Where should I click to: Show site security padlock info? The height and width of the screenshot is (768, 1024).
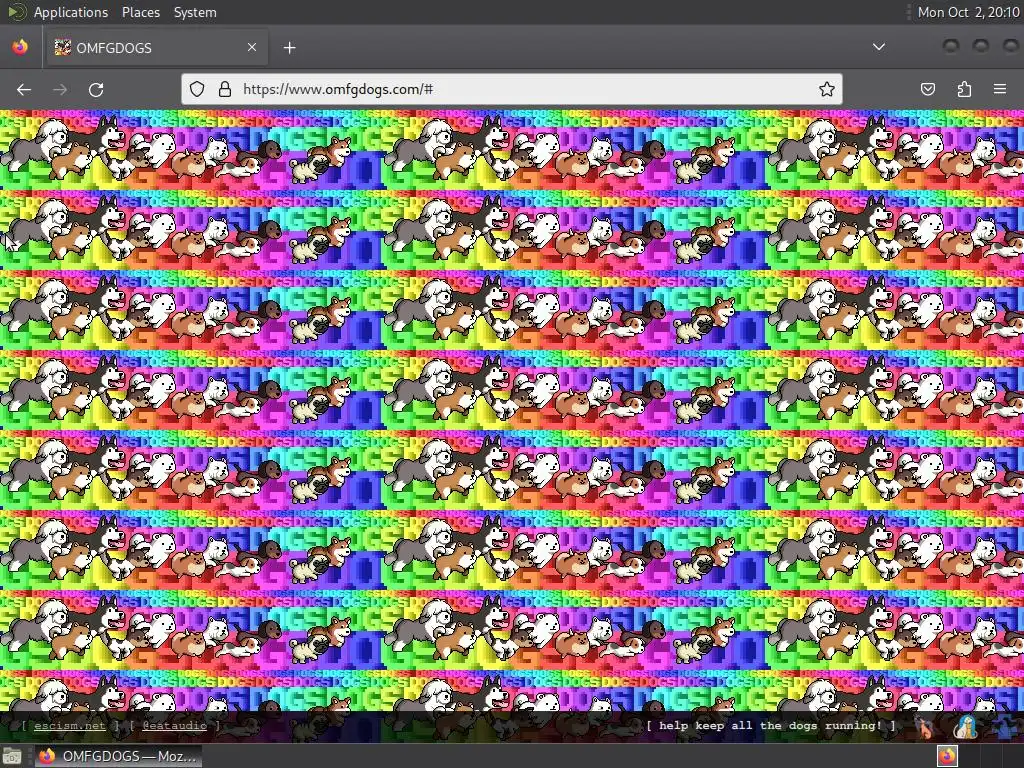(x=225, y=89)
